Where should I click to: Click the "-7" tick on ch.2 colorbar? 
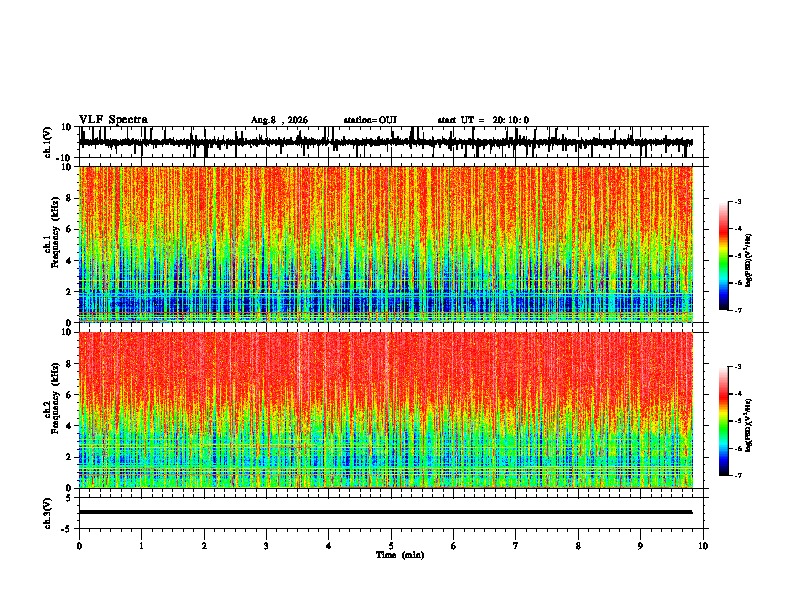coord(738,476)
